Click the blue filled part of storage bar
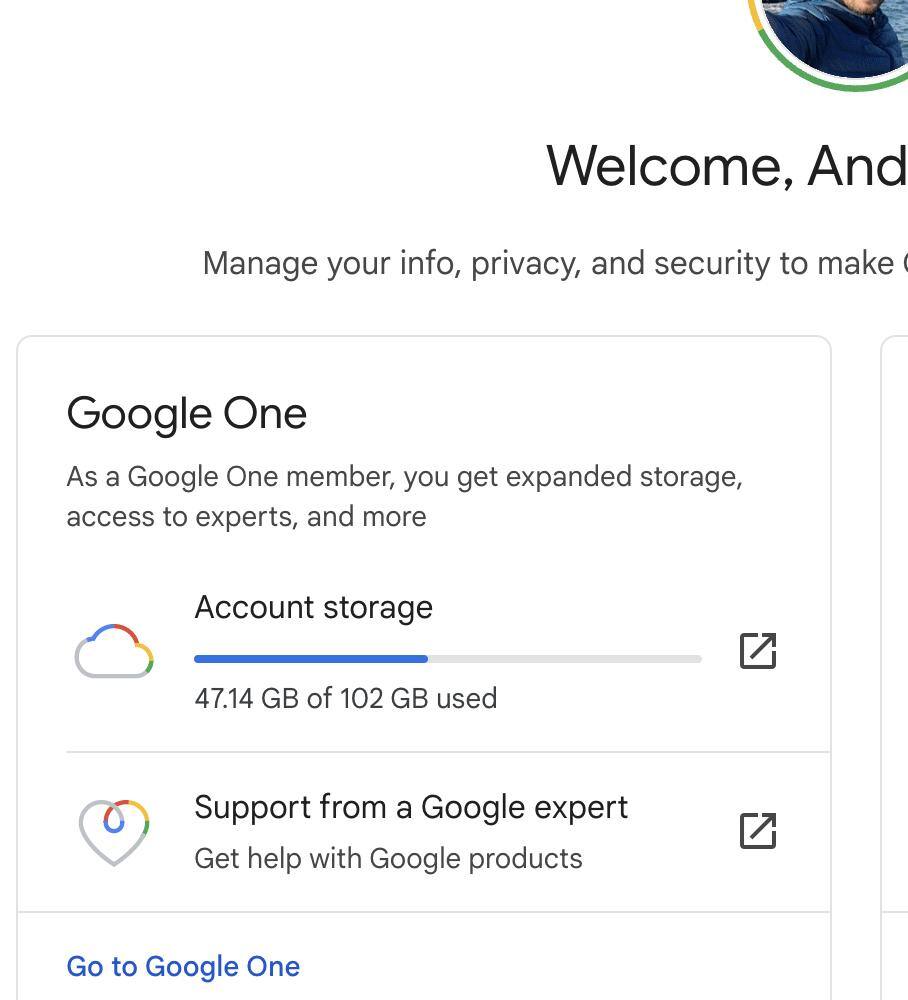The height and width of the screenshot is (1000, 908). coord(310,659)
